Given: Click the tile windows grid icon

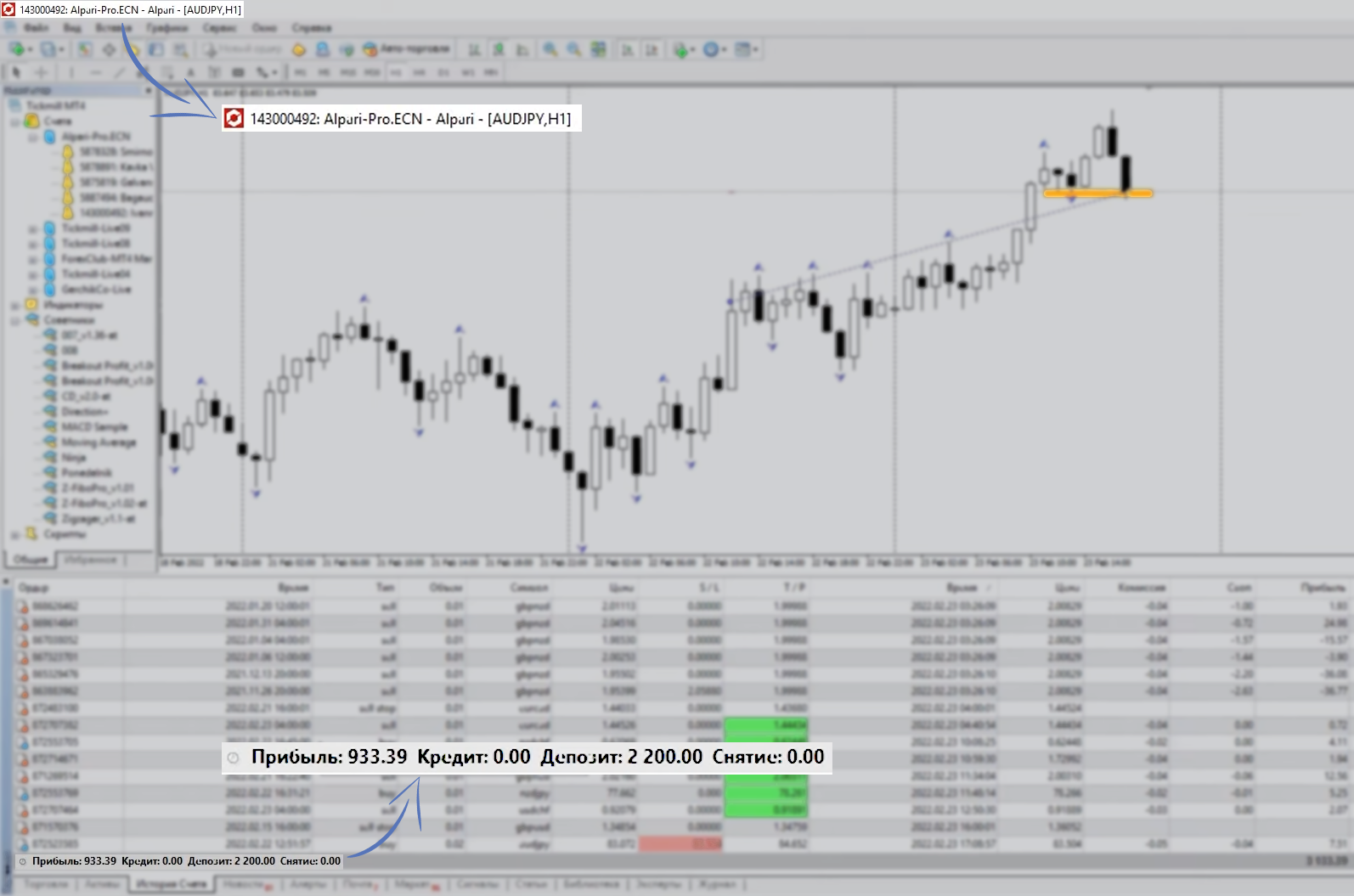Looking at the screenshot, I should click(599, 49).
